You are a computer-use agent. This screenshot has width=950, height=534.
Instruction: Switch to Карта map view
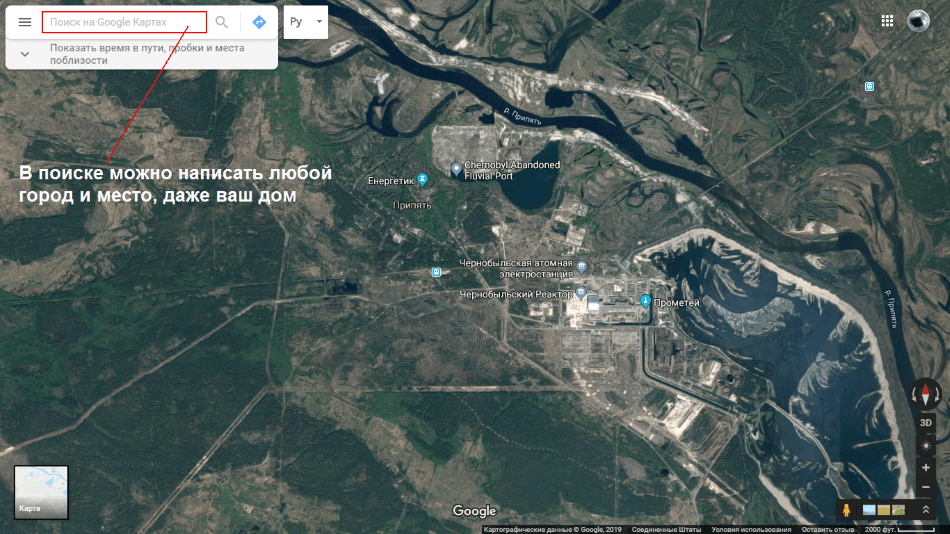coord(41,492)
